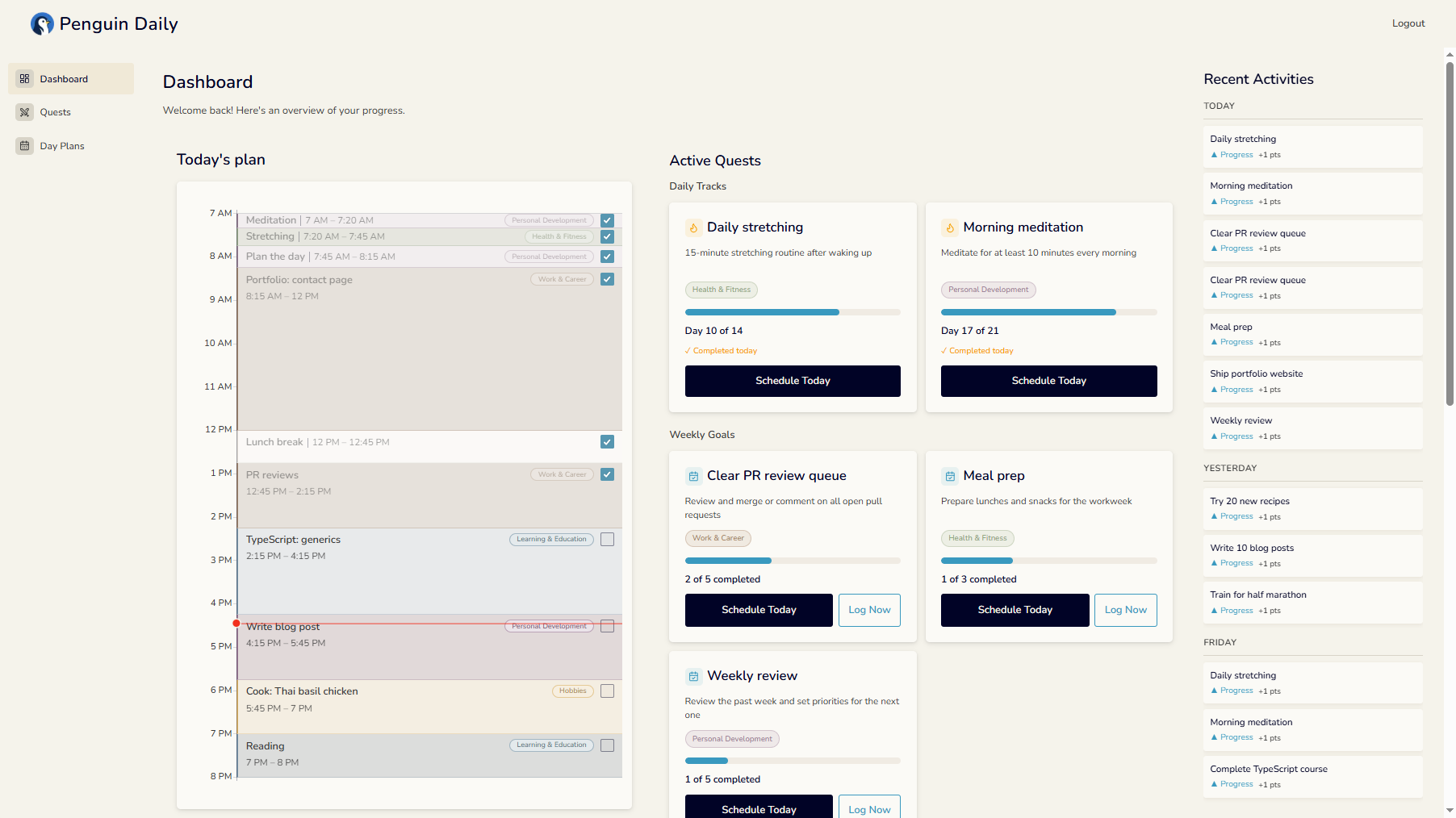The height and width of the screenshot is (818, 1456).
Task: Uncheck the Meditation task checkbox
Action: pyautogui.click(x=607, y=220)
